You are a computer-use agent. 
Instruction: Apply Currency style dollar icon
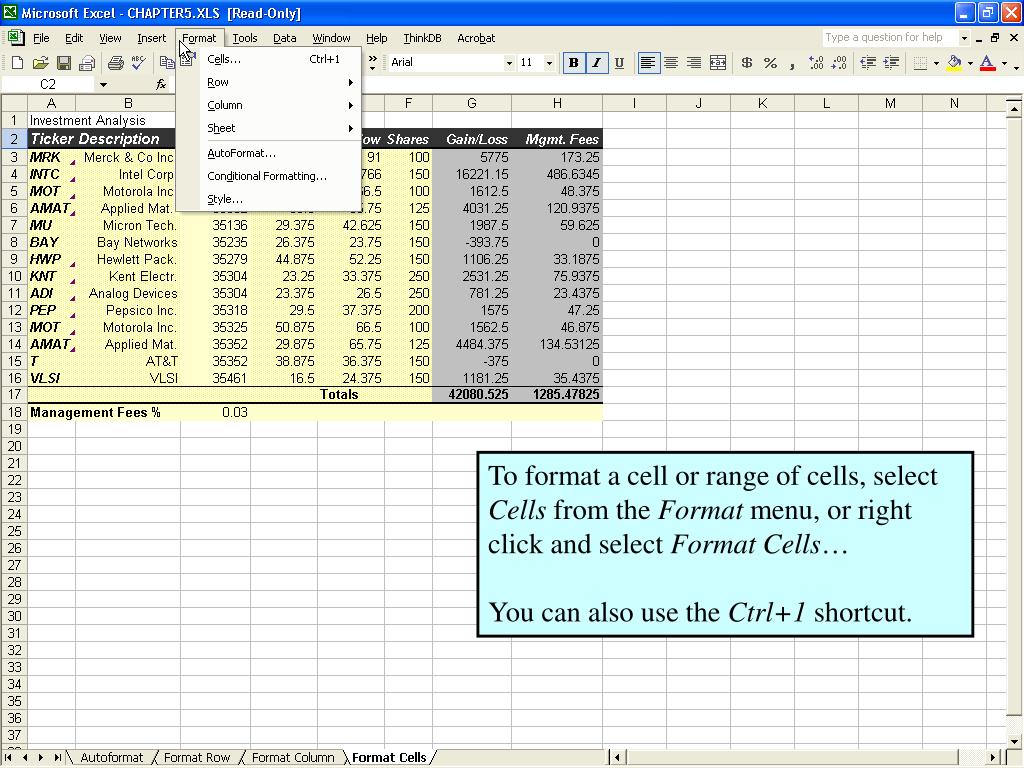point(746,63)
